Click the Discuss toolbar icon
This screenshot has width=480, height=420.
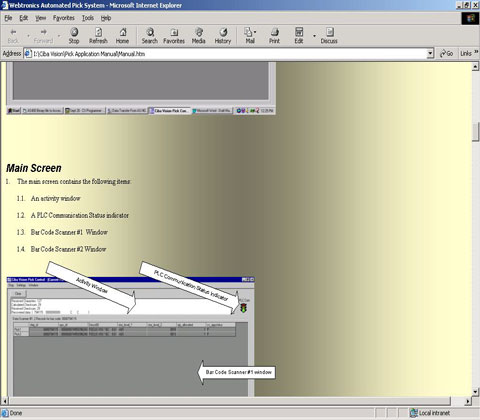point(329,36)
